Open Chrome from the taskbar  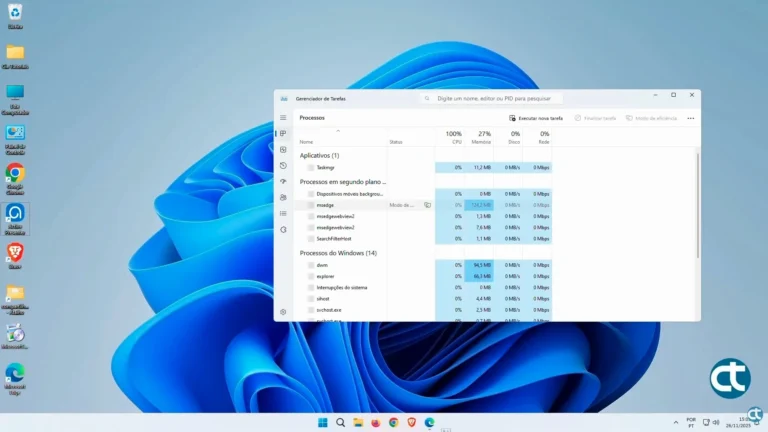click(394, 423)
